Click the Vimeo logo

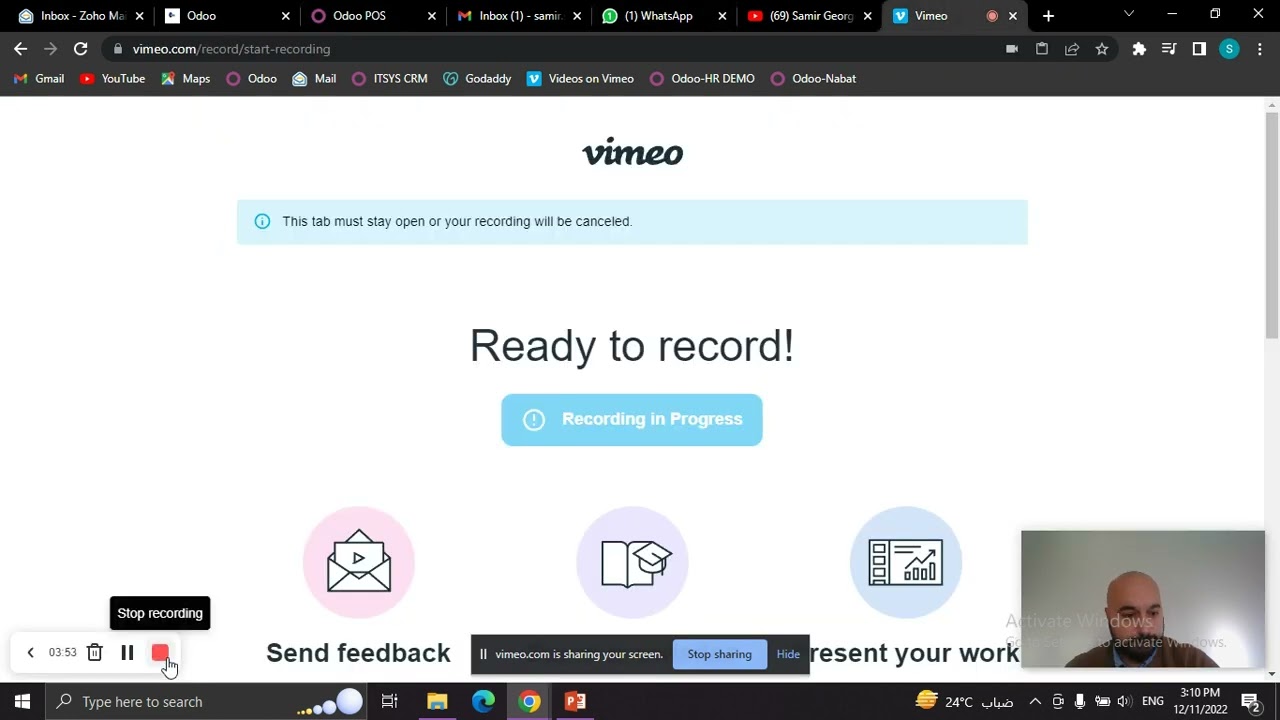tap(633, 152)
